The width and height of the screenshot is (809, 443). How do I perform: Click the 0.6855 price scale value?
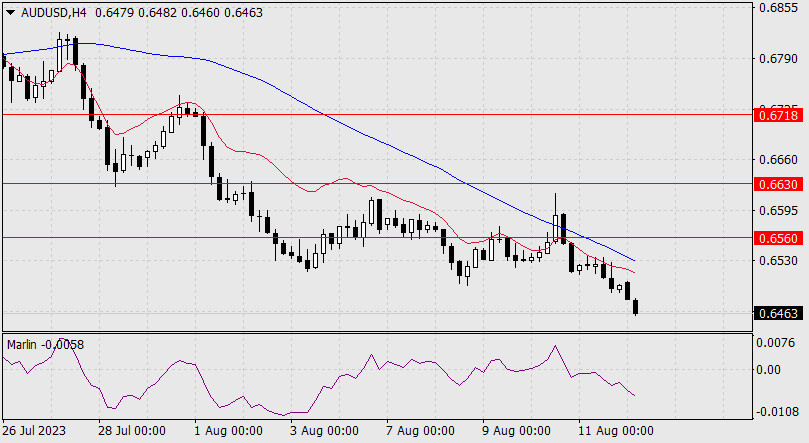pos(778,8)
